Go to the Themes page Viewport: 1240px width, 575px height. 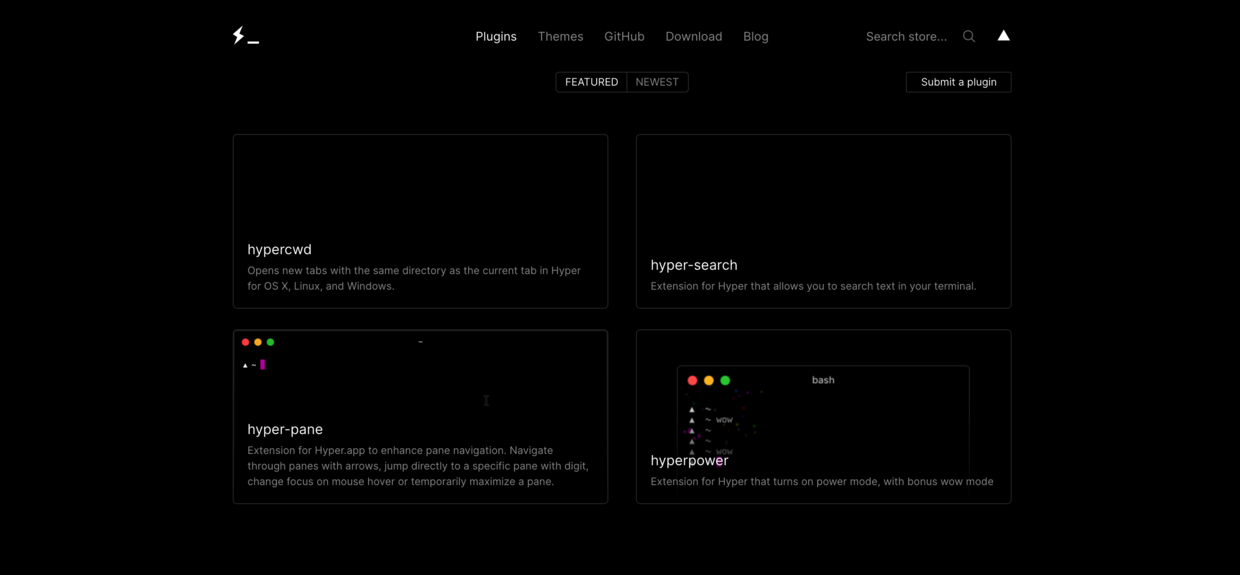[560, 36]
